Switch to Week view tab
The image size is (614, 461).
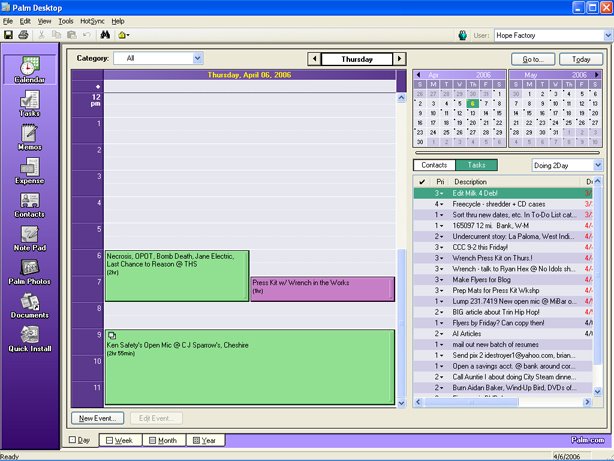click(x=120, y=440)
